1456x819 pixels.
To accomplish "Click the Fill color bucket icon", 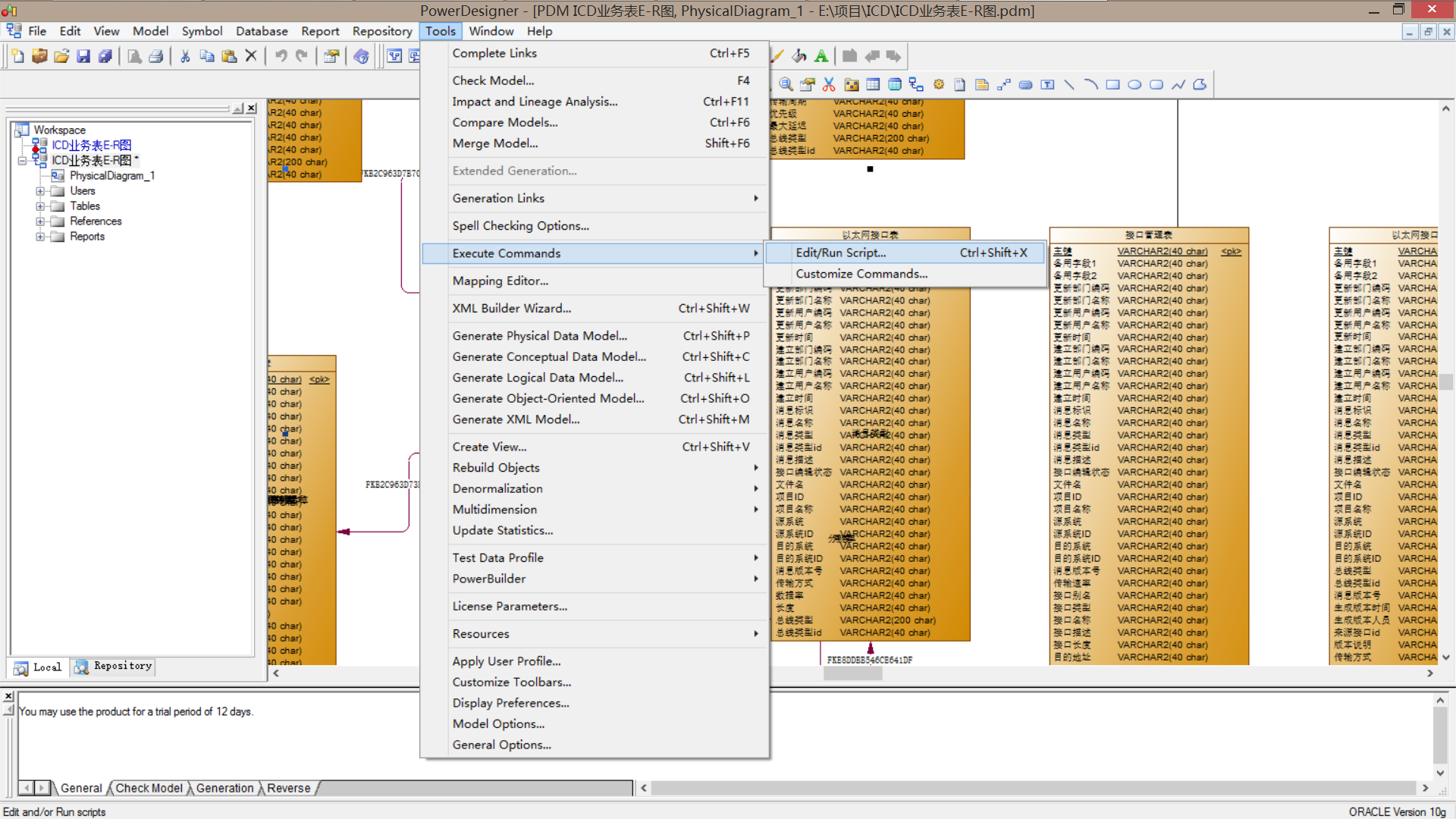I will [x=799, y=56].
